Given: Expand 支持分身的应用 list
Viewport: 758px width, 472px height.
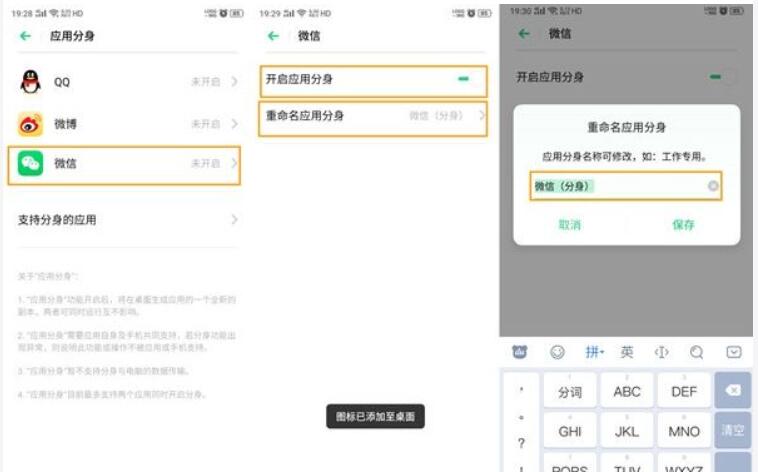Looking at the screenshot, I should click(128, 220).
